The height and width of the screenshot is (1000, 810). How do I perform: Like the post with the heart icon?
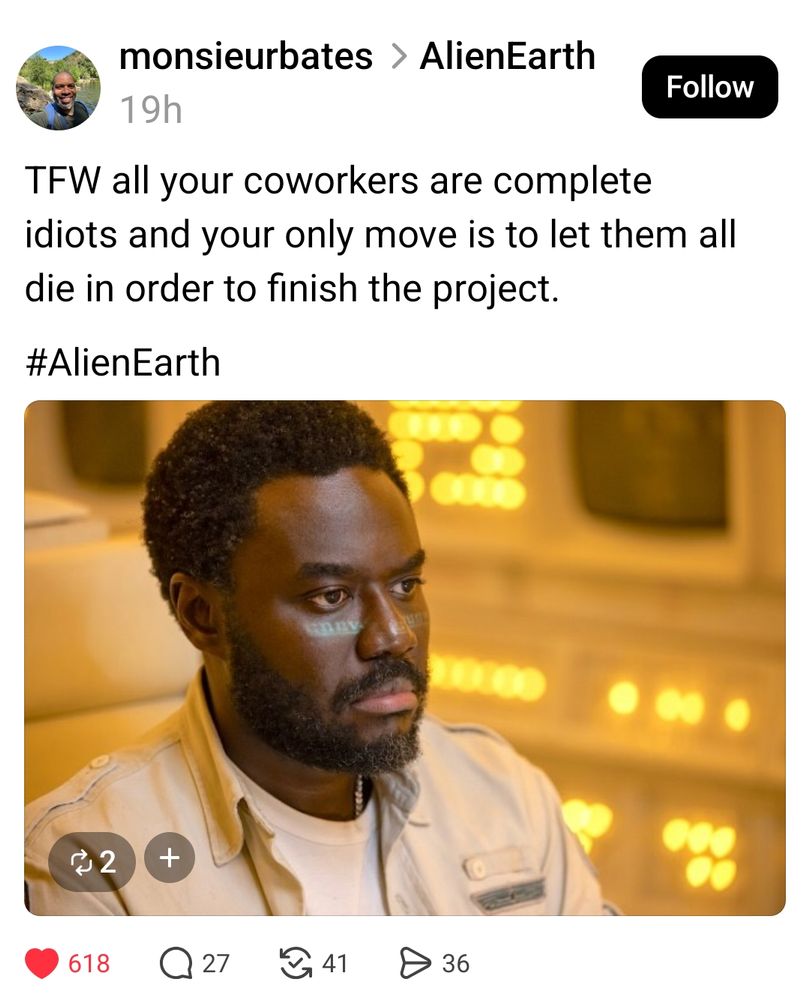tap(42, 963)
